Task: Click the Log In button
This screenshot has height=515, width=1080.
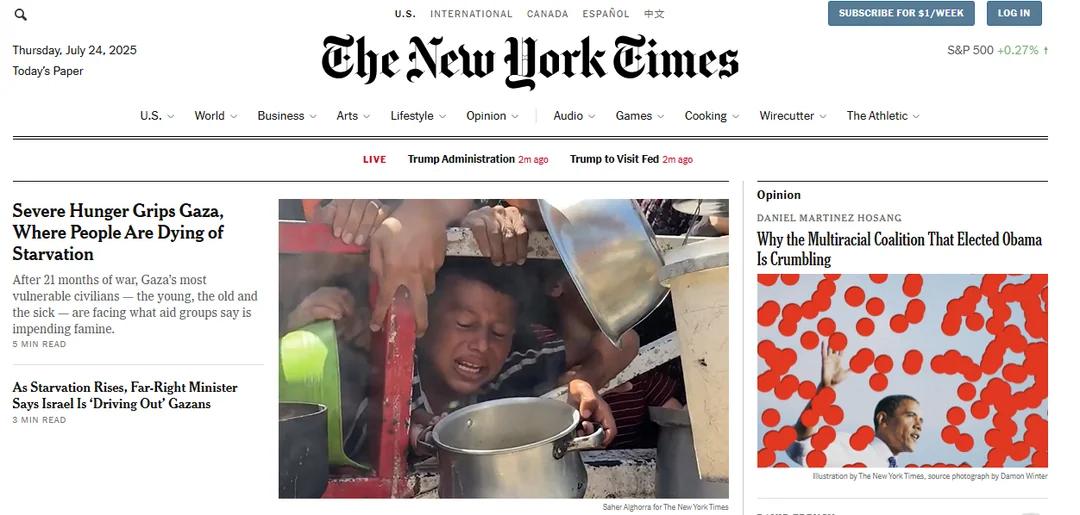Action: coord(1014,13)
